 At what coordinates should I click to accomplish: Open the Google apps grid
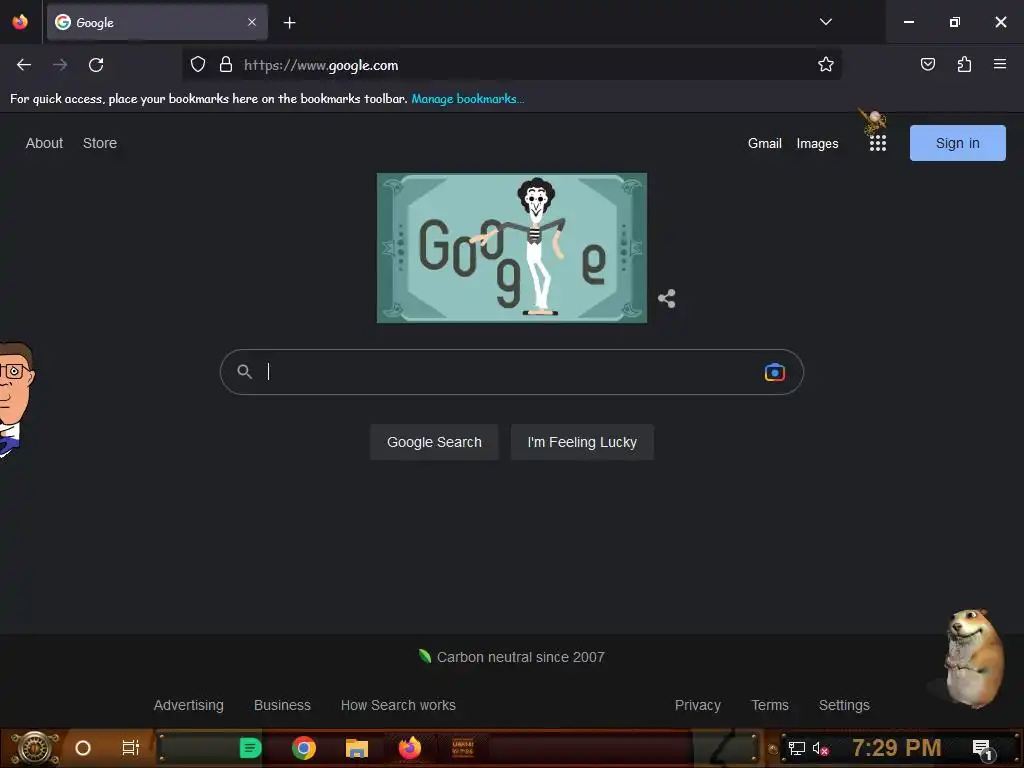(x=878, y=143)
